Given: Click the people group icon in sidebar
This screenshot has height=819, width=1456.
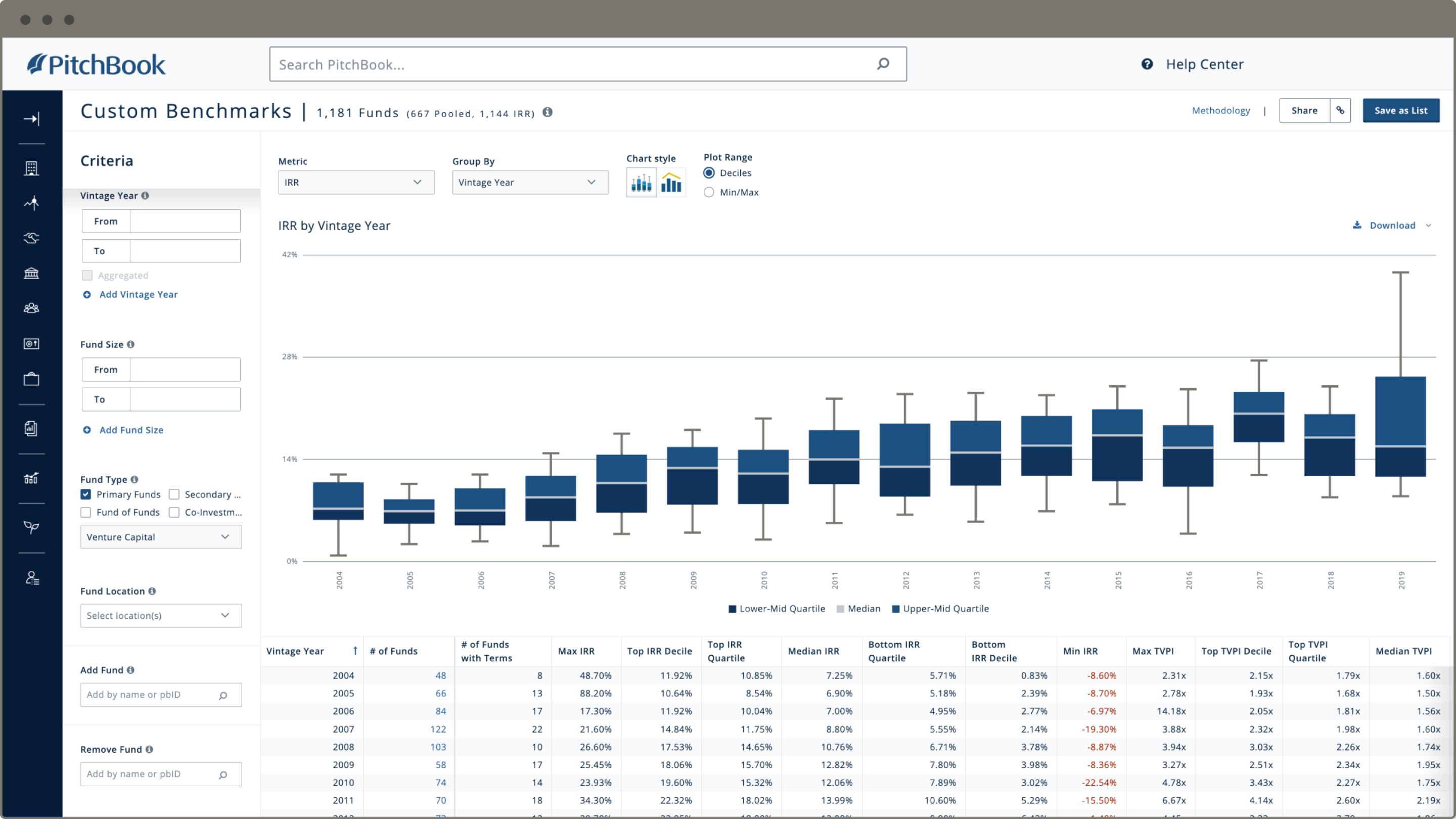Looking at the screenshot, I should tap(32, 308).
